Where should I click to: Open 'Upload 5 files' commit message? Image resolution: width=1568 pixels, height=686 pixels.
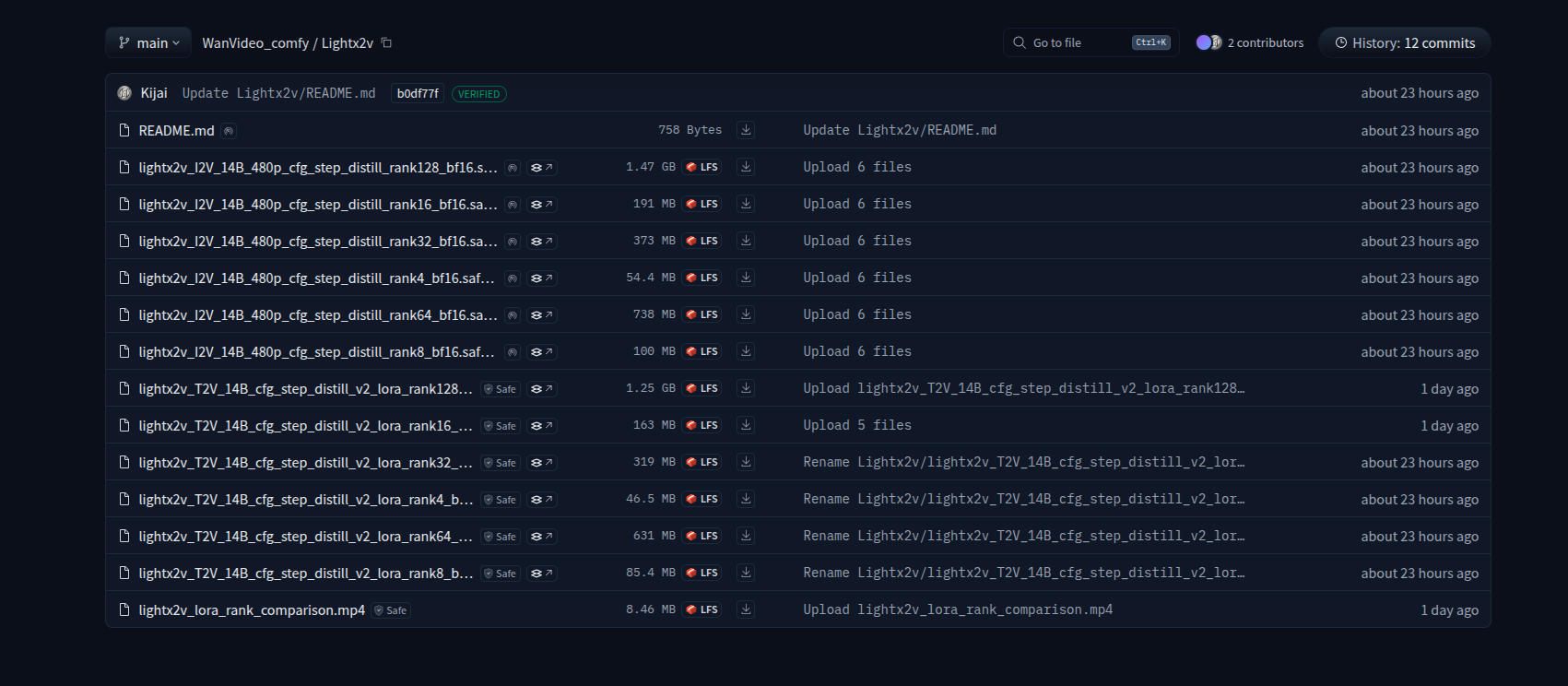pos(857,425)
